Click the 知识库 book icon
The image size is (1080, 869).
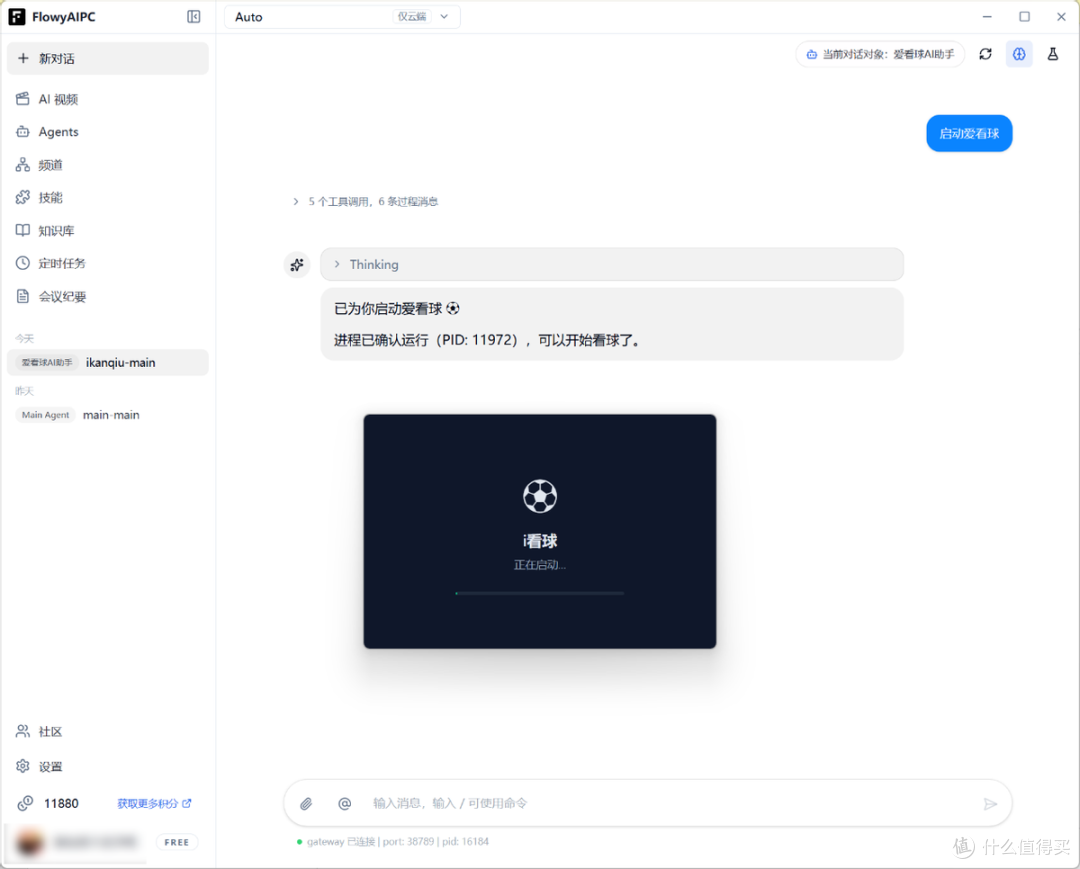tap(23, 230)
